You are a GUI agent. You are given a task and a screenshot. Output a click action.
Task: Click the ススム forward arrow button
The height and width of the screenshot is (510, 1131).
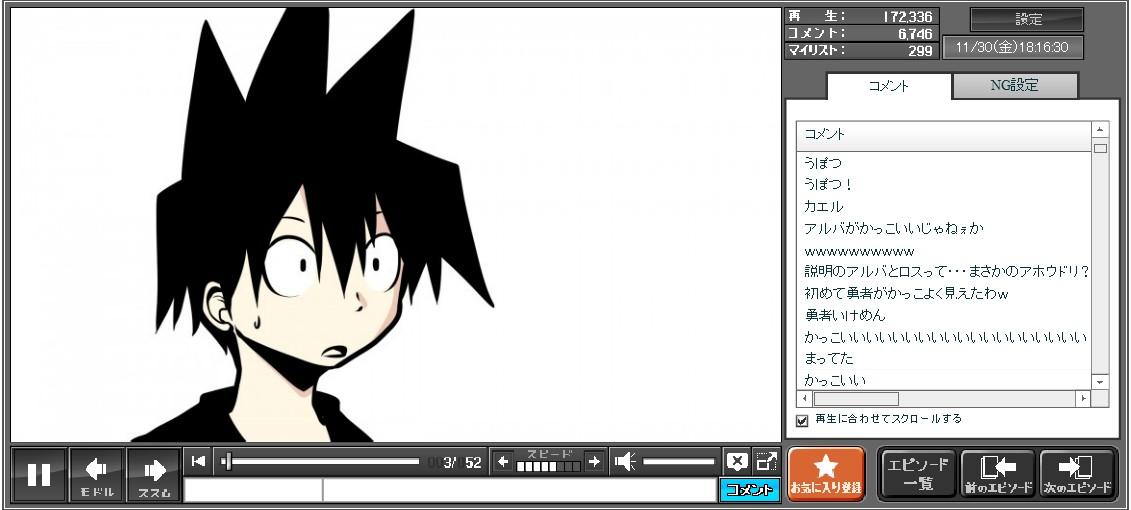click(153, 474)
